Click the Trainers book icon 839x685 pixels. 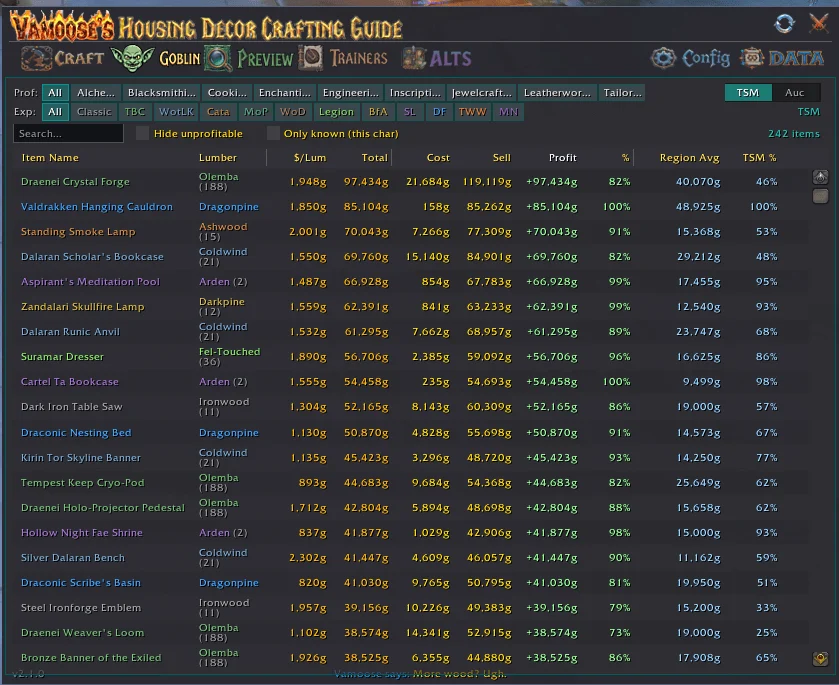click(x=312, y=58)
